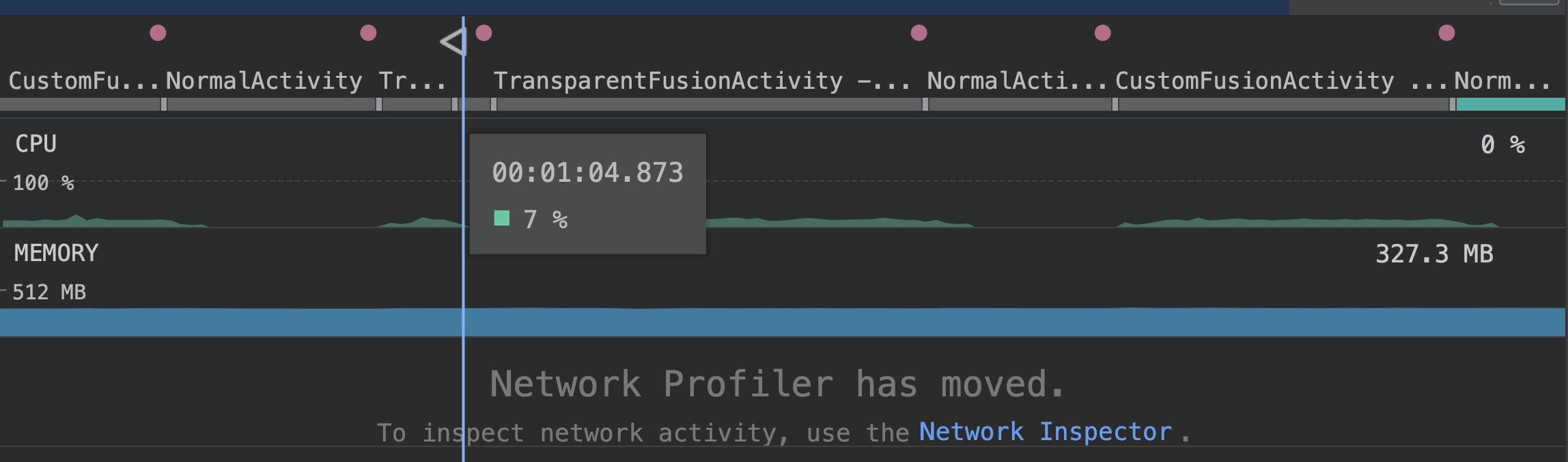
Task: Select the CustomFusionActivity timeline label
Action: (x=1255, y=81)
